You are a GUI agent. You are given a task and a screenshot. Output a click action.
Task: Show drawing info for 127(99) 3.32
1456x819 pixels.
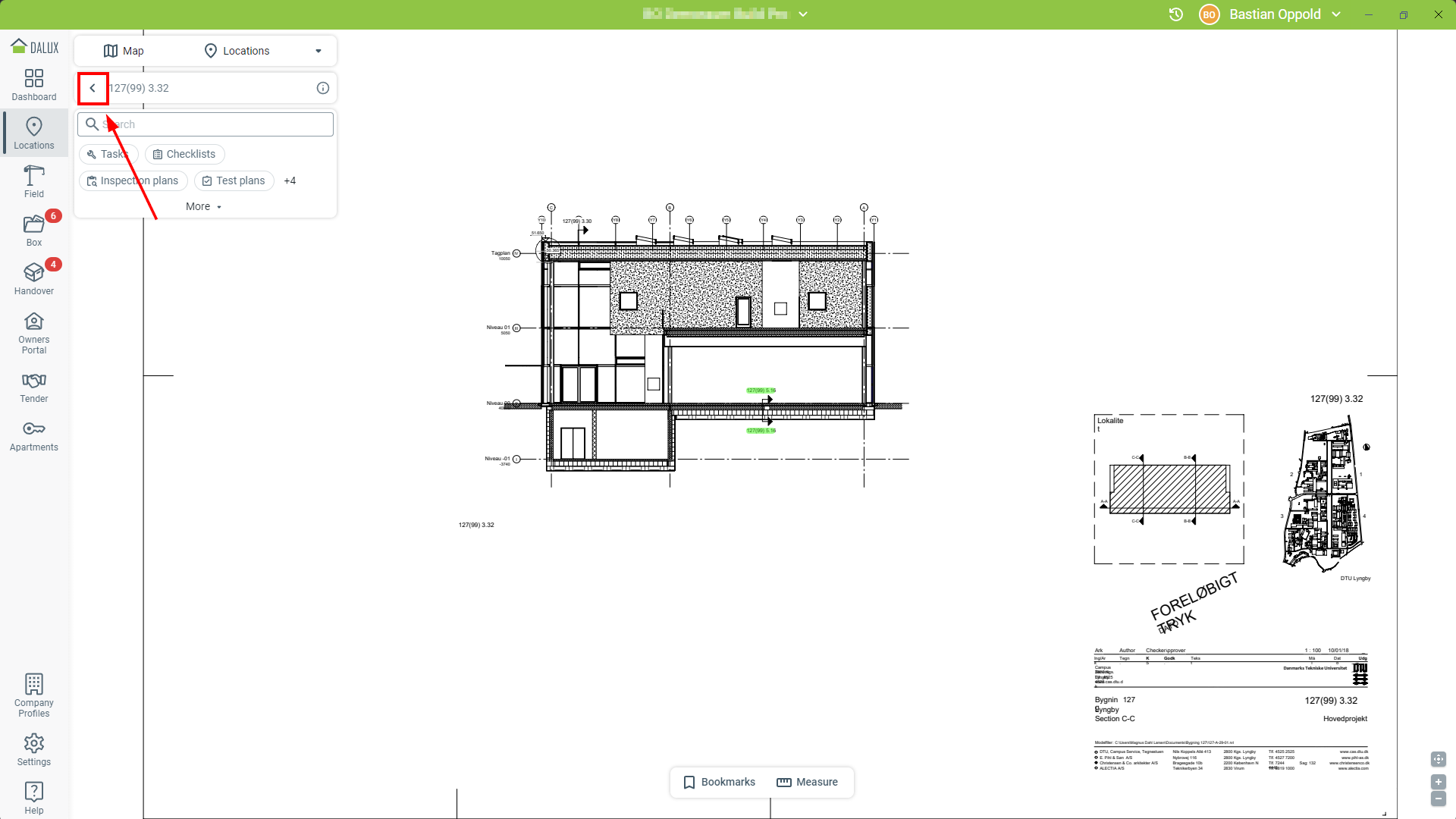pyautogui.click(x=323, y=88)
